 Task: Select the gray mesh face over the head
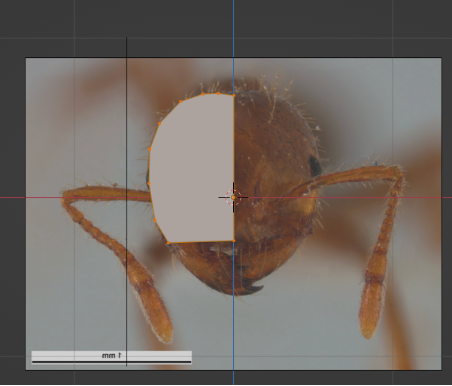[193, 167]
